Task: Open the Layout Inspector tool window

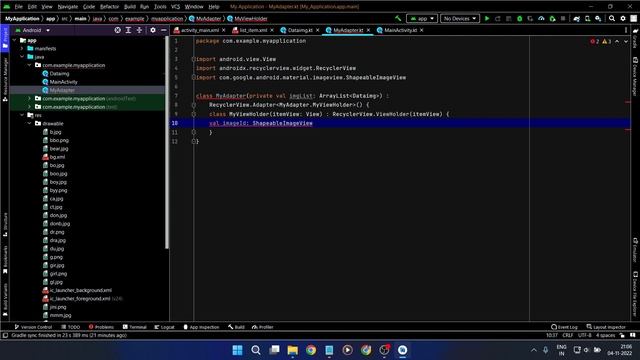Action: tap(606, 327)
